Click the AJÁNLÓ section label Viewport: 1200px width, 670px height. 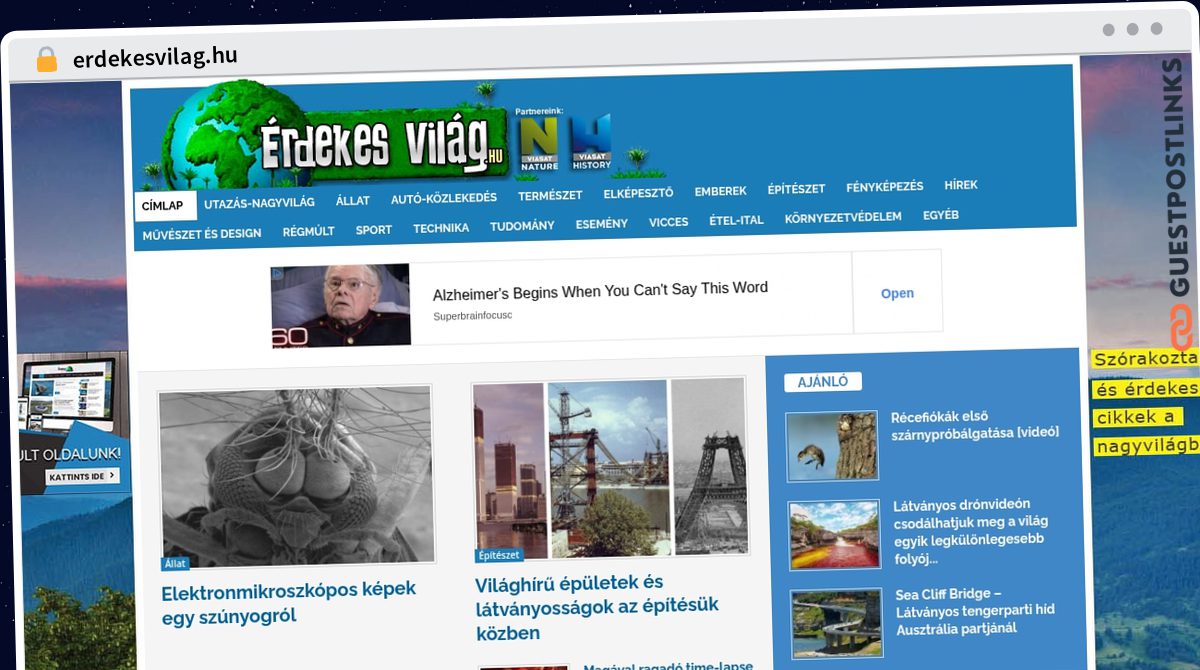(823, 382)
